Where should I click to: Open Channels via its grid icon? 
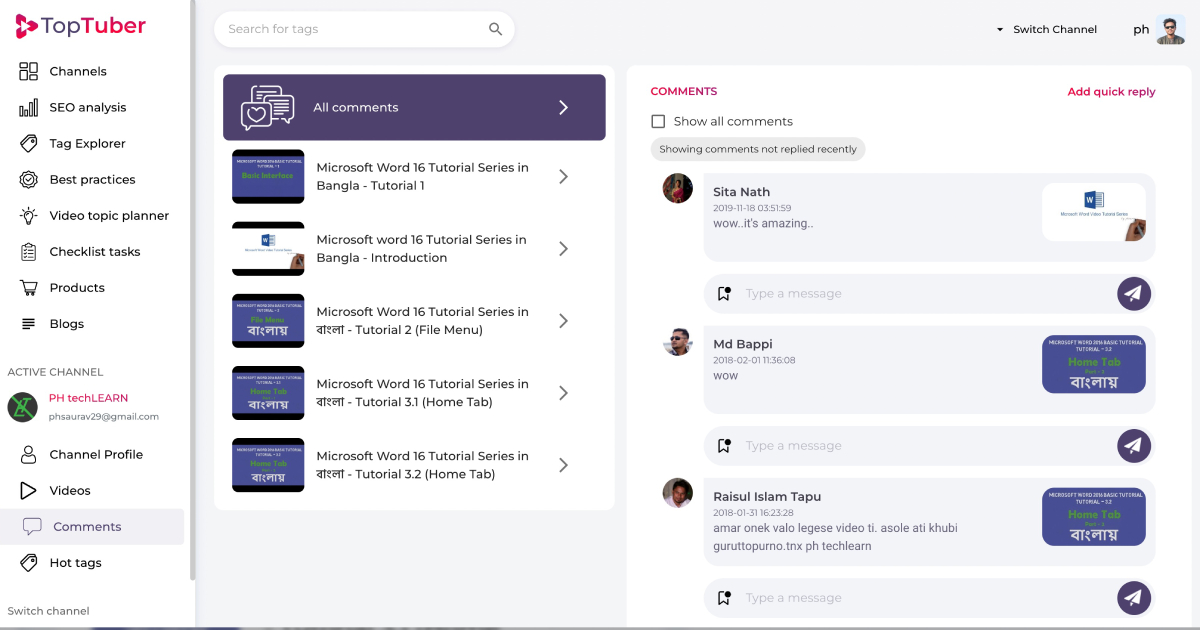29,71
